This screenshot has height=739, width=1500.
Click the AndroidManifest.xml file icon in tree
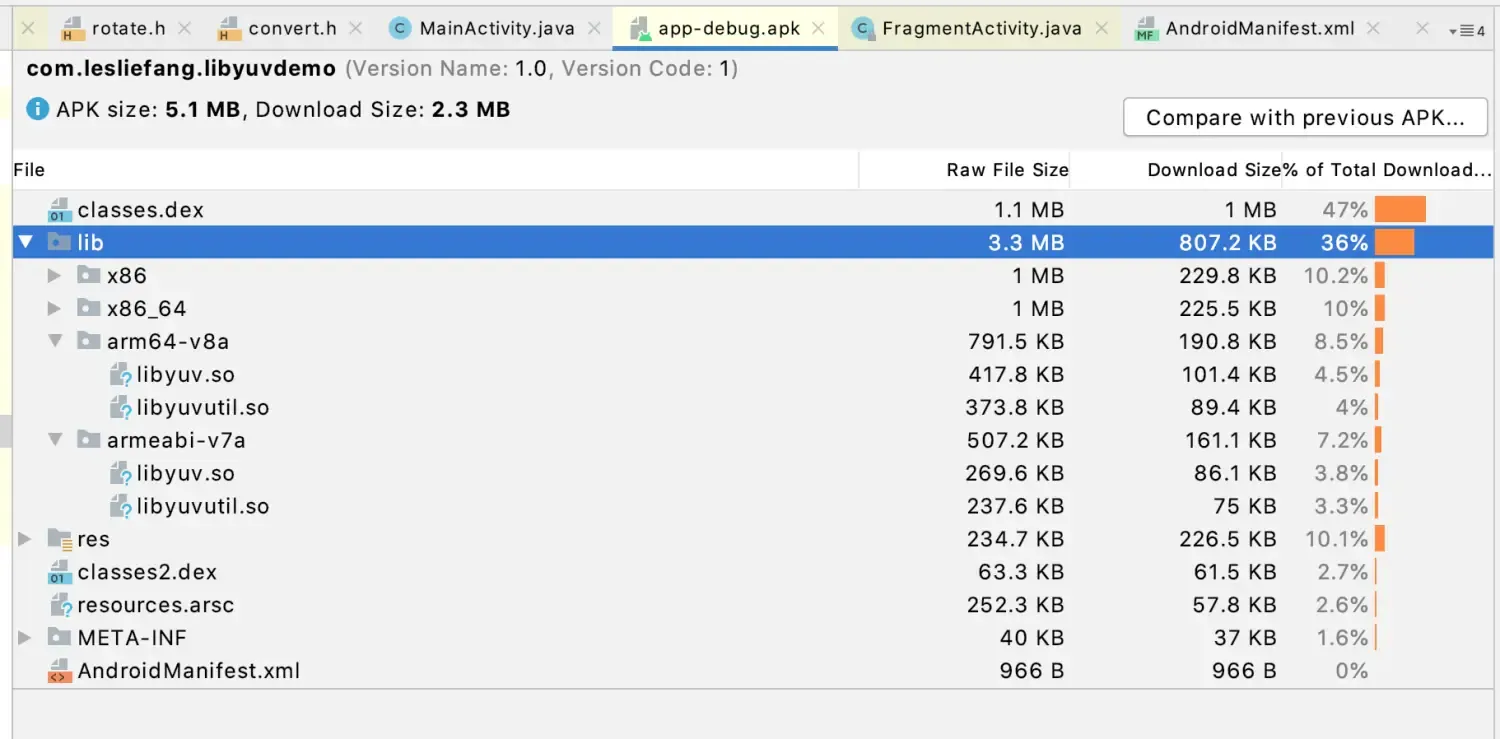click(59, 671)
